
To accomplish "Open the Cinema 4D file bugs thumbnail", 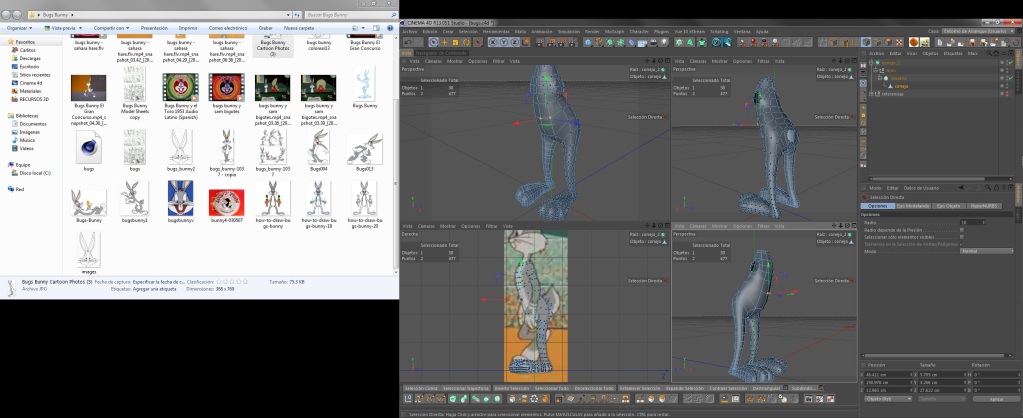I will [88, 147].
